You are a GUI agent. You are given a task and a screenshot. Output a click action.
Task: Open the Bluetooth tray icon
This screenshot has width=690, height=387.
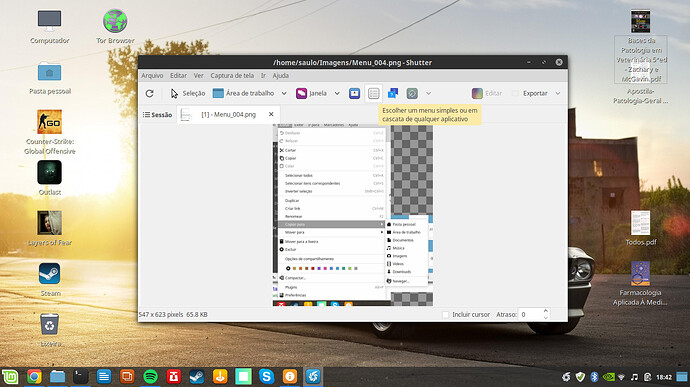[x=594, y=377]
